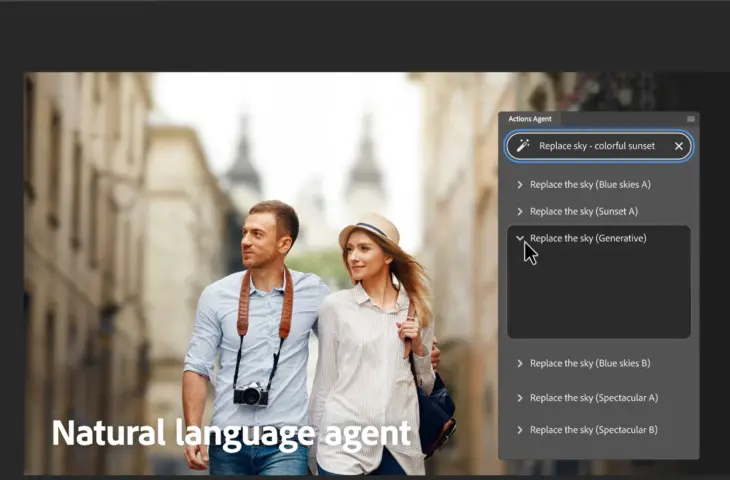Expand the Sunset A chevron
Screen dimensions: 730x480
pos(520,211)
